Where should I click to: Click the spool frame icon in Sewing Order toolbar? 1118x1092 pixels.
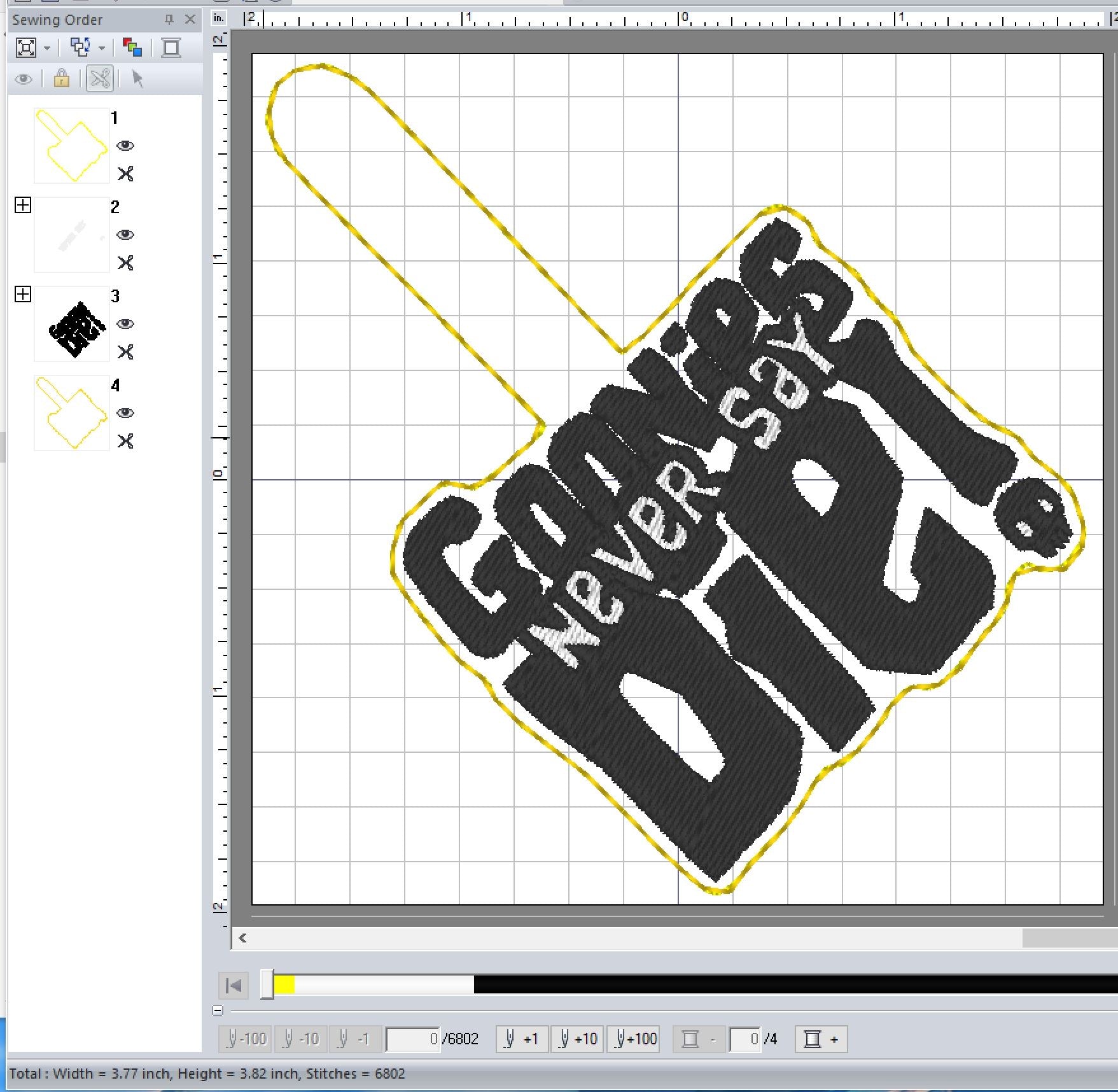point(171,48)
